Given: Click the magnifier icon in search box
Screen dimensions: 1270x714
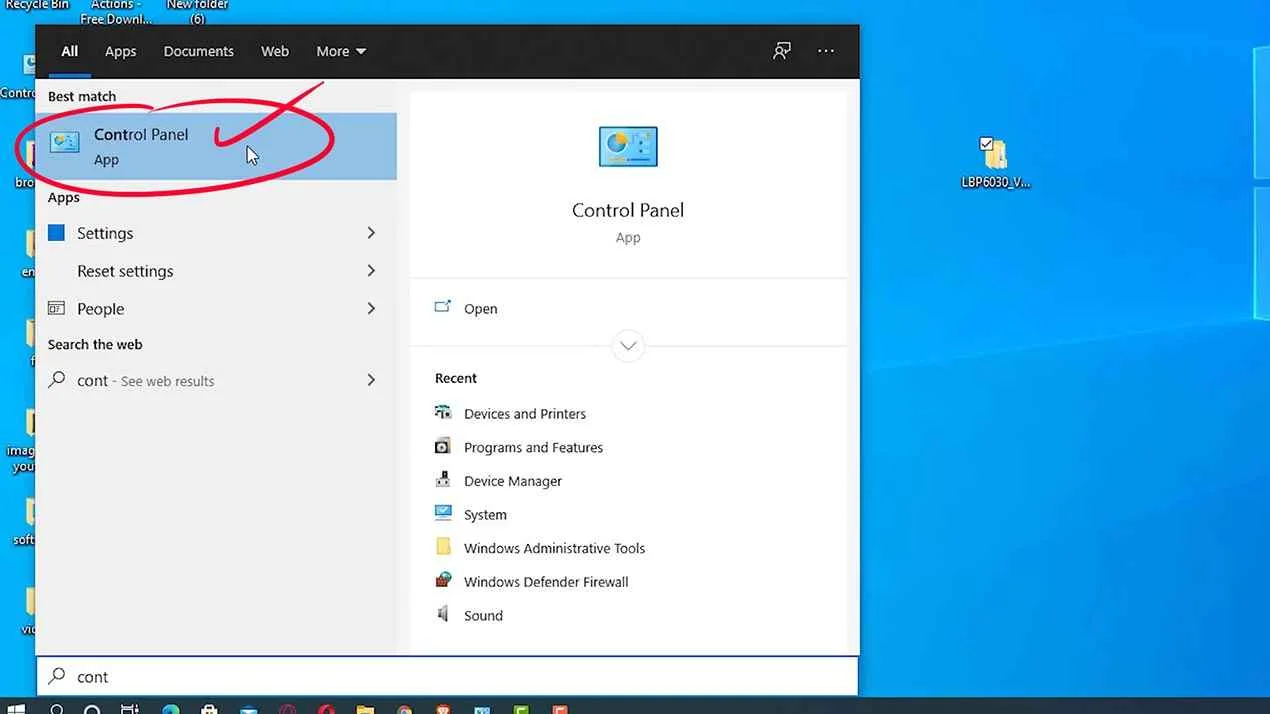Looking at the screenshot, I should click(x=58, y=676).
